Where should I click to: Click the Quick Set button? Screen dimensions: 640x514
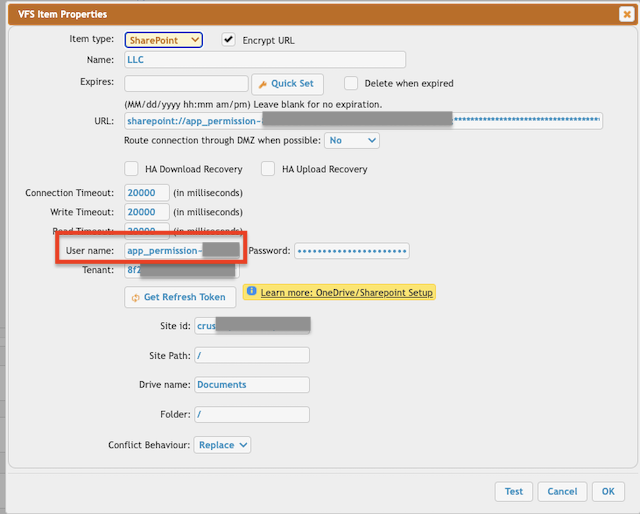point(287,84)
